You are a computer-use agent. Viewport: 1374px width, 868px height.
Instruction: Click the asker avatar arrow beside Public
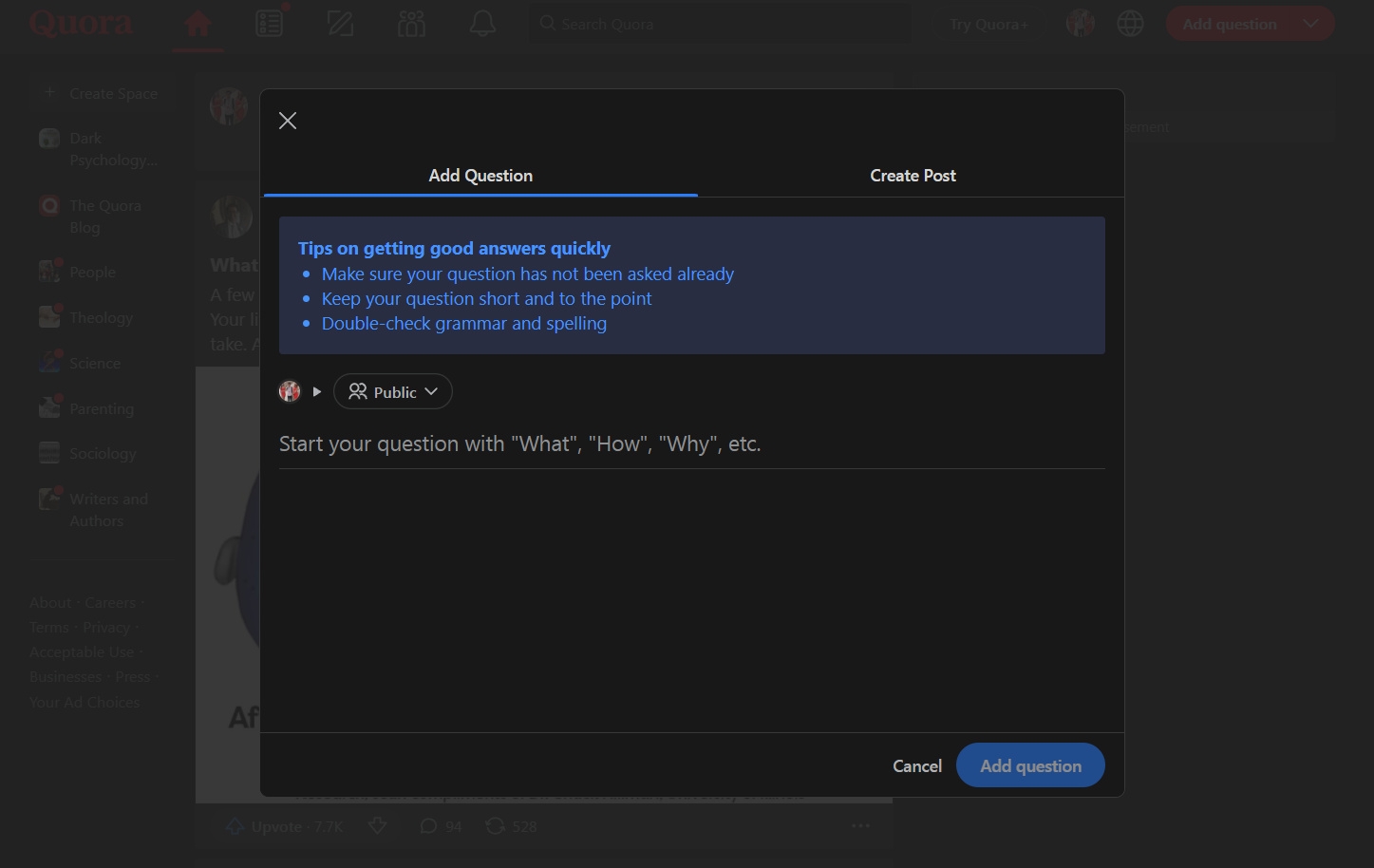pyautogui.click(x=317, y=391)
